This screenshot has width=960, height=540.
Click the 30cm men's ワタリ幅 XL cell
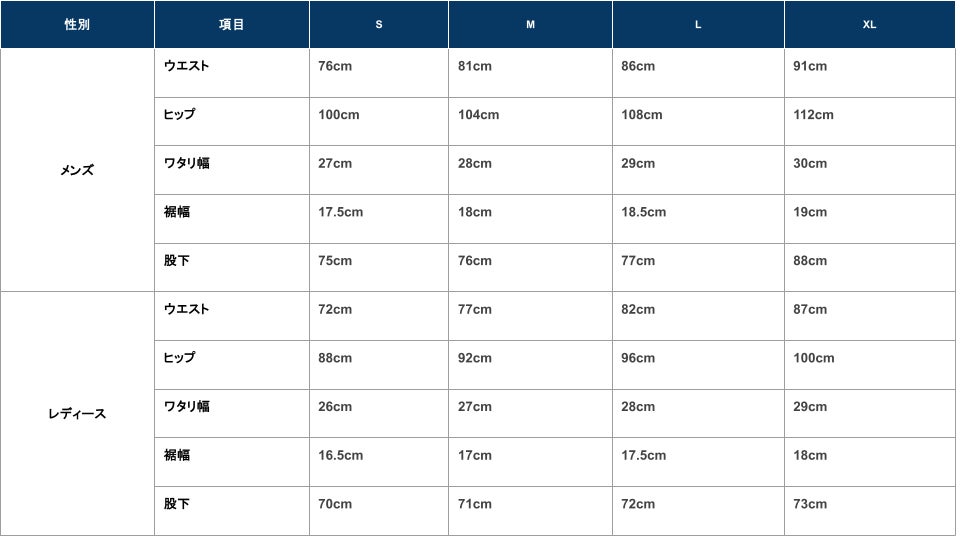point(810,163)
